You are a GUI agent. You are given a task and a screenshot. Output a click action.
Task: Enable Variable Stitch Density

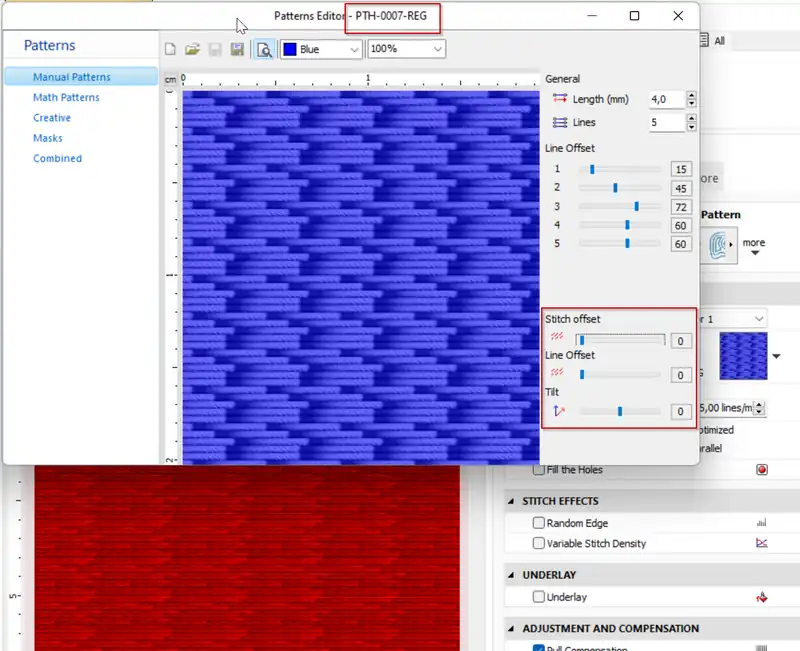point(538,543)
